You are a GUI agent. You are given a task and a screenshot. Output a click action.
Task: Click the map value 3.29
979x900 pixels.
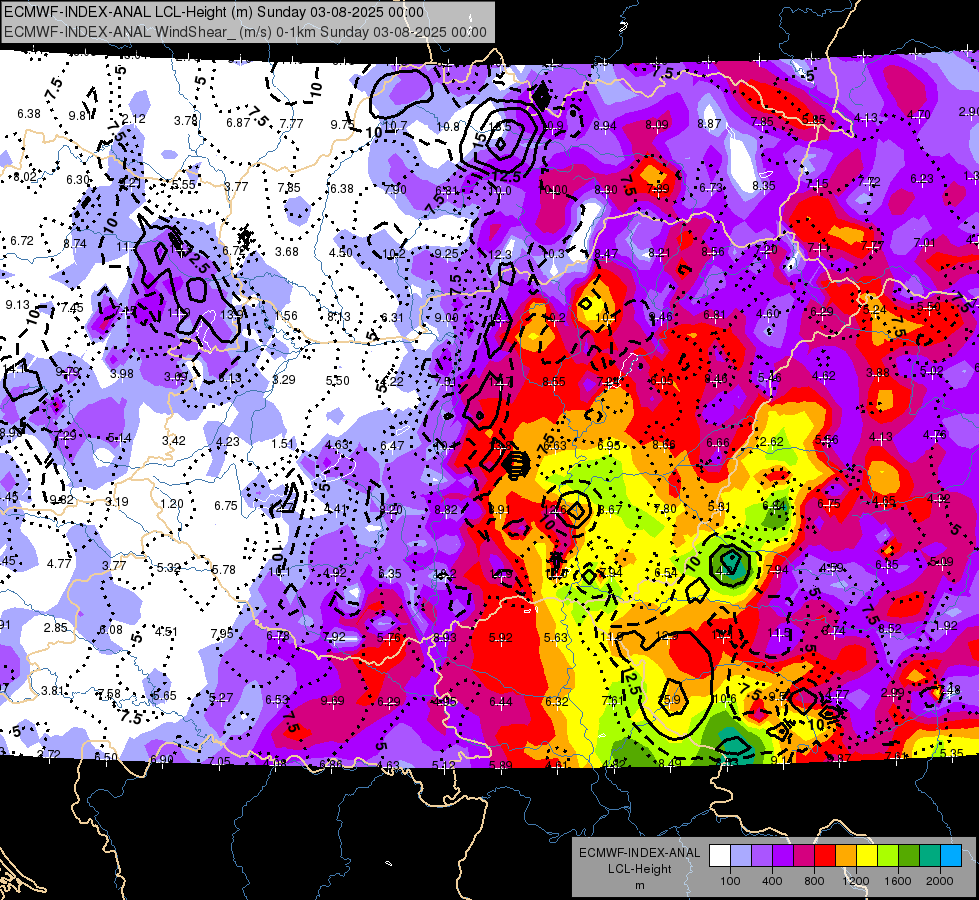click(283, 379)
